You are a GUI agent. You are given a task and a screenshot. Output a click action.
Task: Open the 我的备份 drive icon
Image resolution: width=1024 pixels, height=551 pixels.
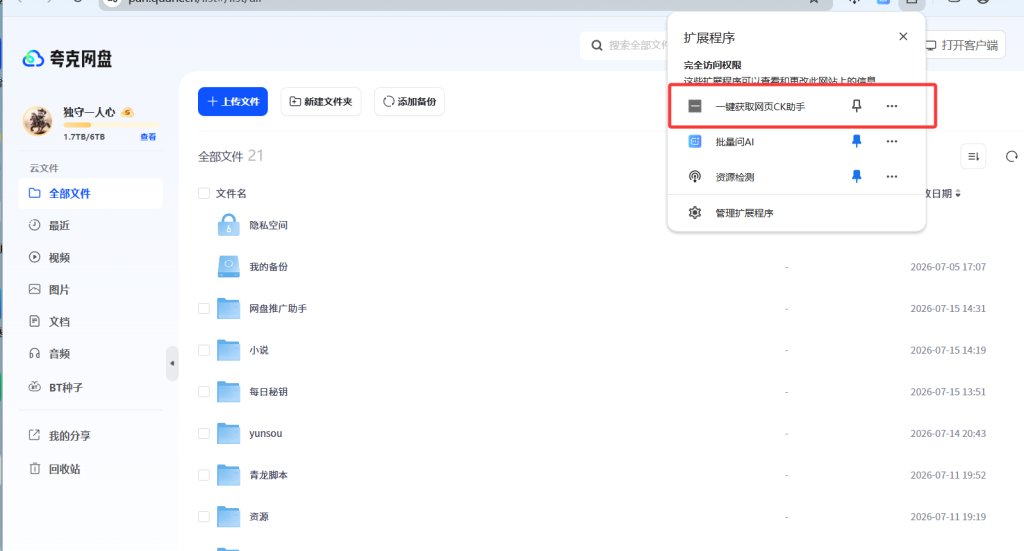(x=229, y=266)
